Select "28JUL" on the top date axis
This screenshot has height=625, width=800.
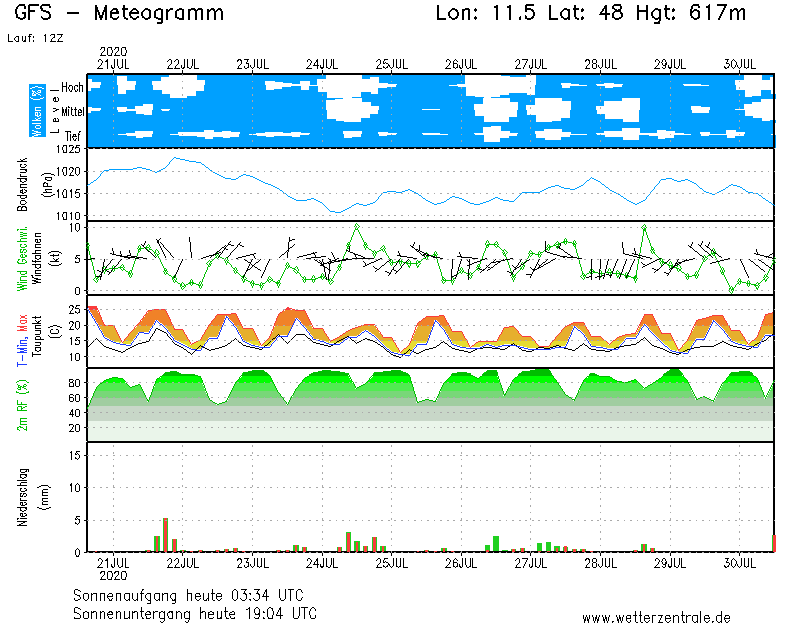pos(601,64)
